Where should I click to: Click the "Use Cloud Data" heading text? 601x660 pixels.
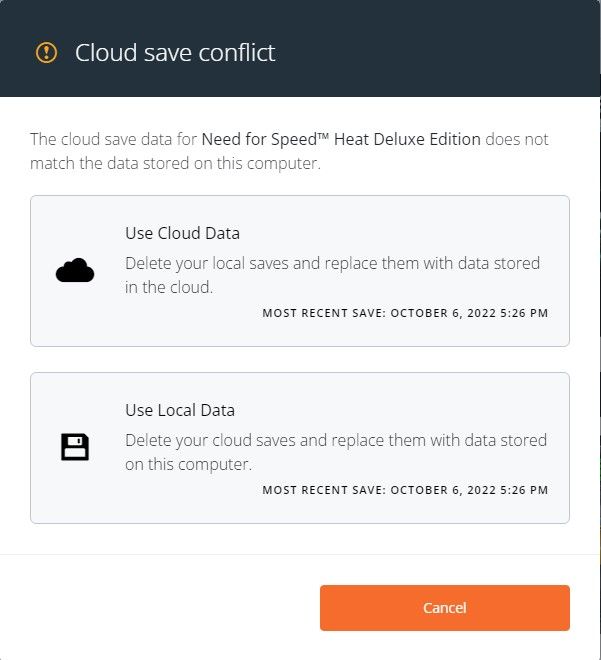pos(182,233)
